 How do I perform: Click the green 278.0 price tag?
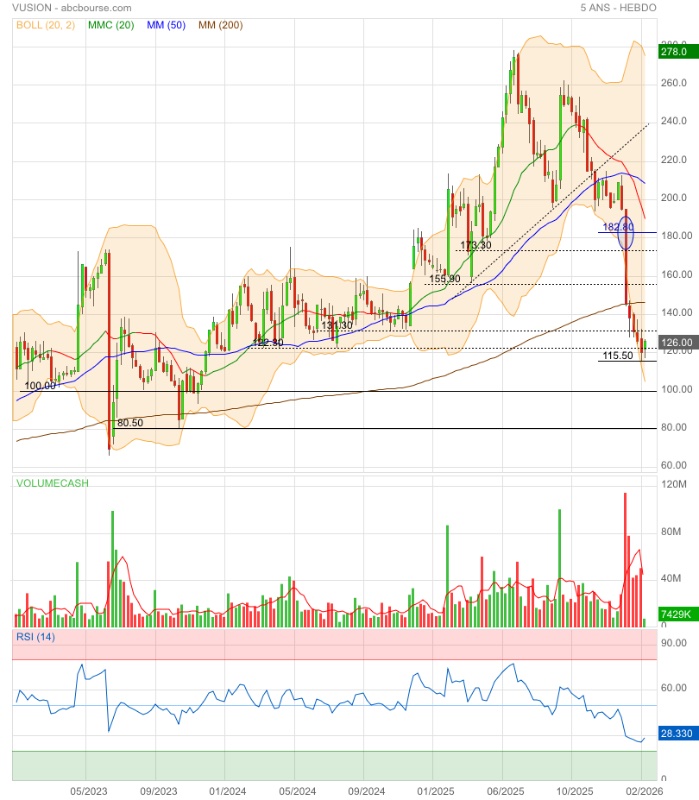[678, 52]
